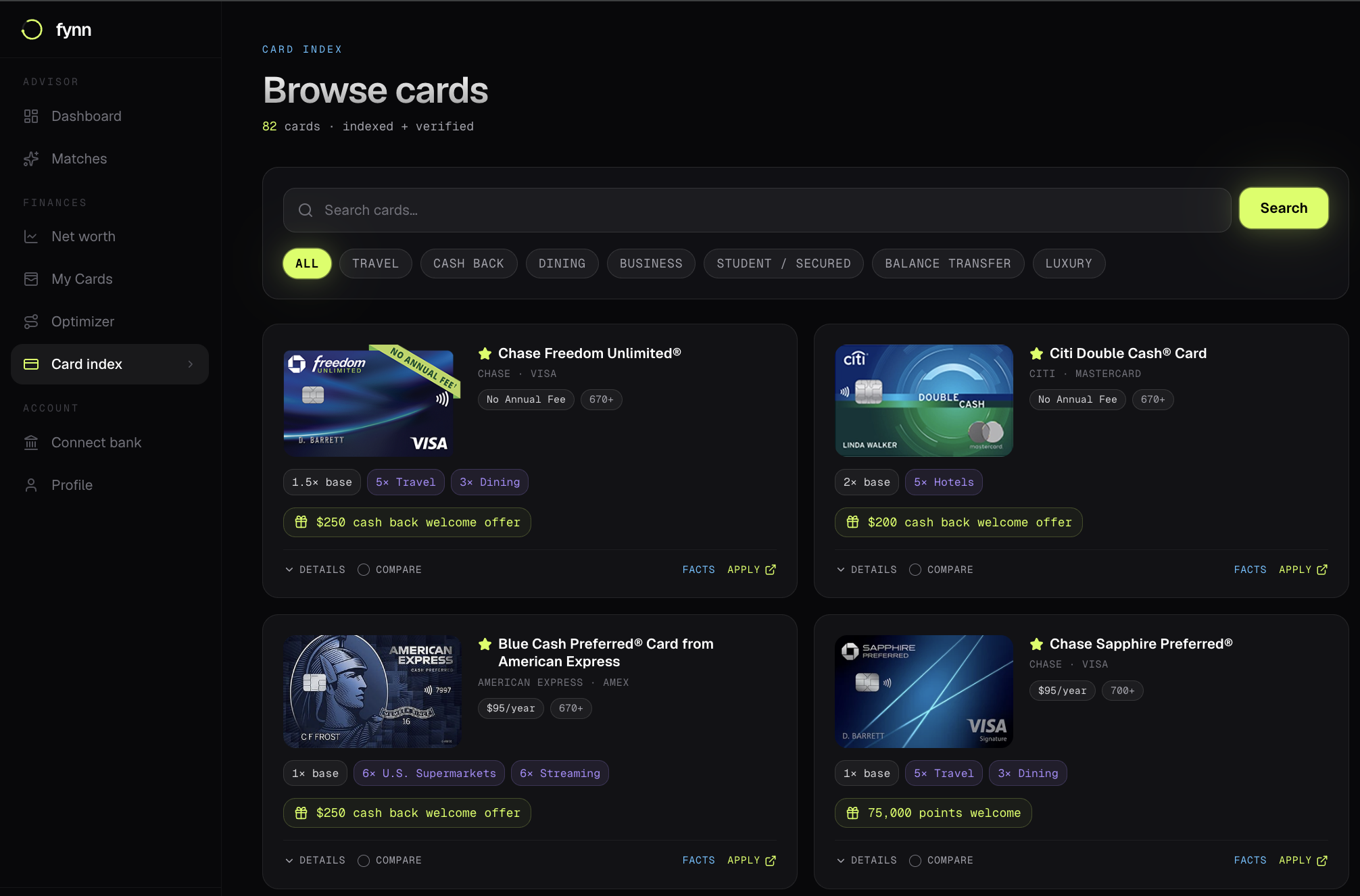Toggle Compare for Citi Double Cash Card

point(942,570)
